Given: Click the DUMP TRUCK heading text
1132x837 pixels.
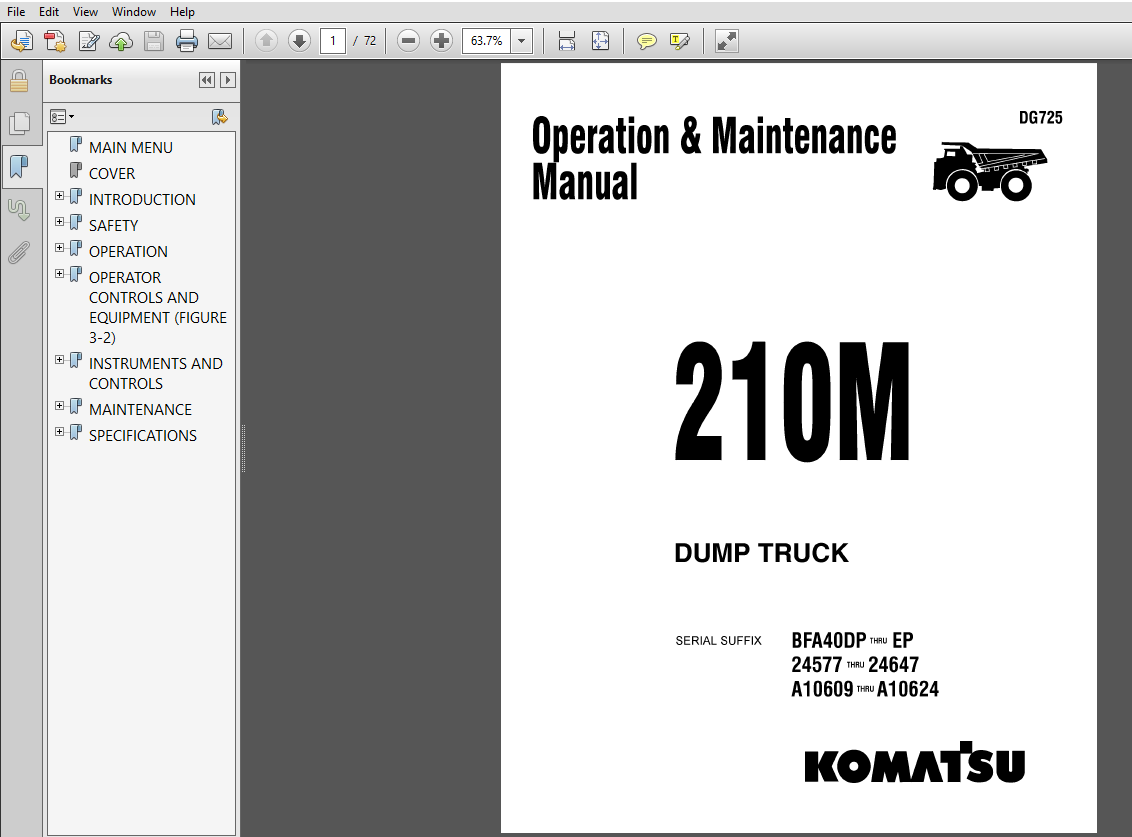Looking at the screenshot, I should [x=761, y=552].
